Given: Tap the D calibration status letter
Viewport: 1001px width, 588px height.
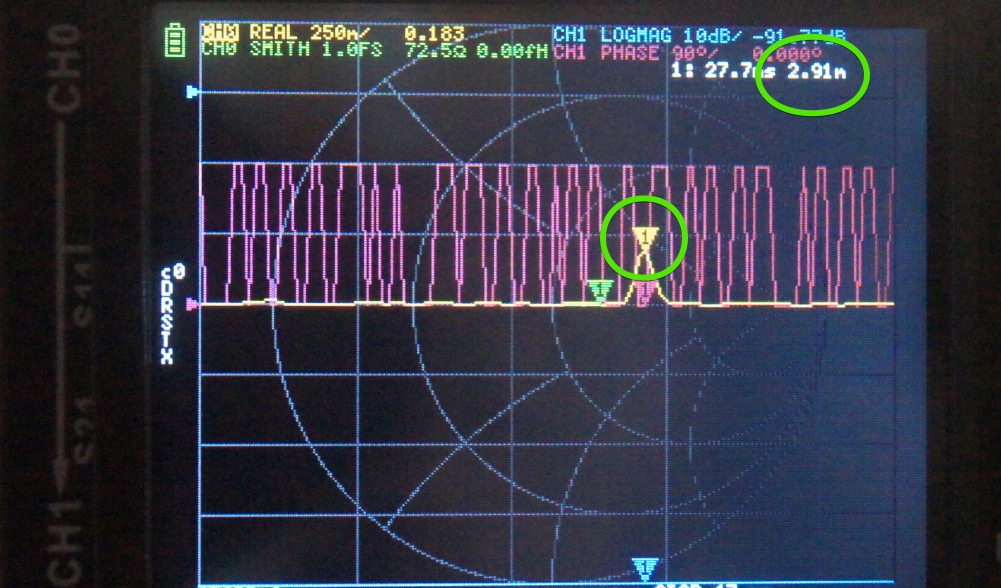Looking at the screenshot, I should tap(167, 290).
